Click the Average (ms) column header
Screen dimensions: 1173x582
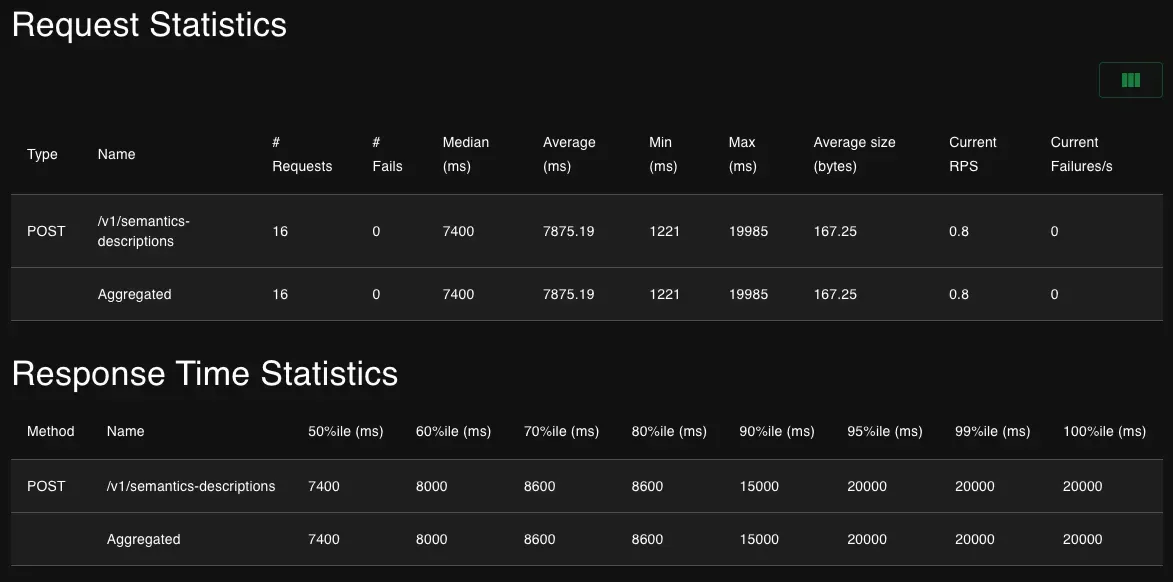point(569,154)
